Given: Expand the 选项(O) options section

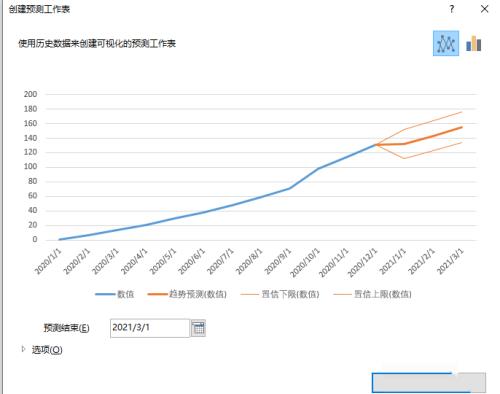Looking at the screenshot, I should [42, 350].
